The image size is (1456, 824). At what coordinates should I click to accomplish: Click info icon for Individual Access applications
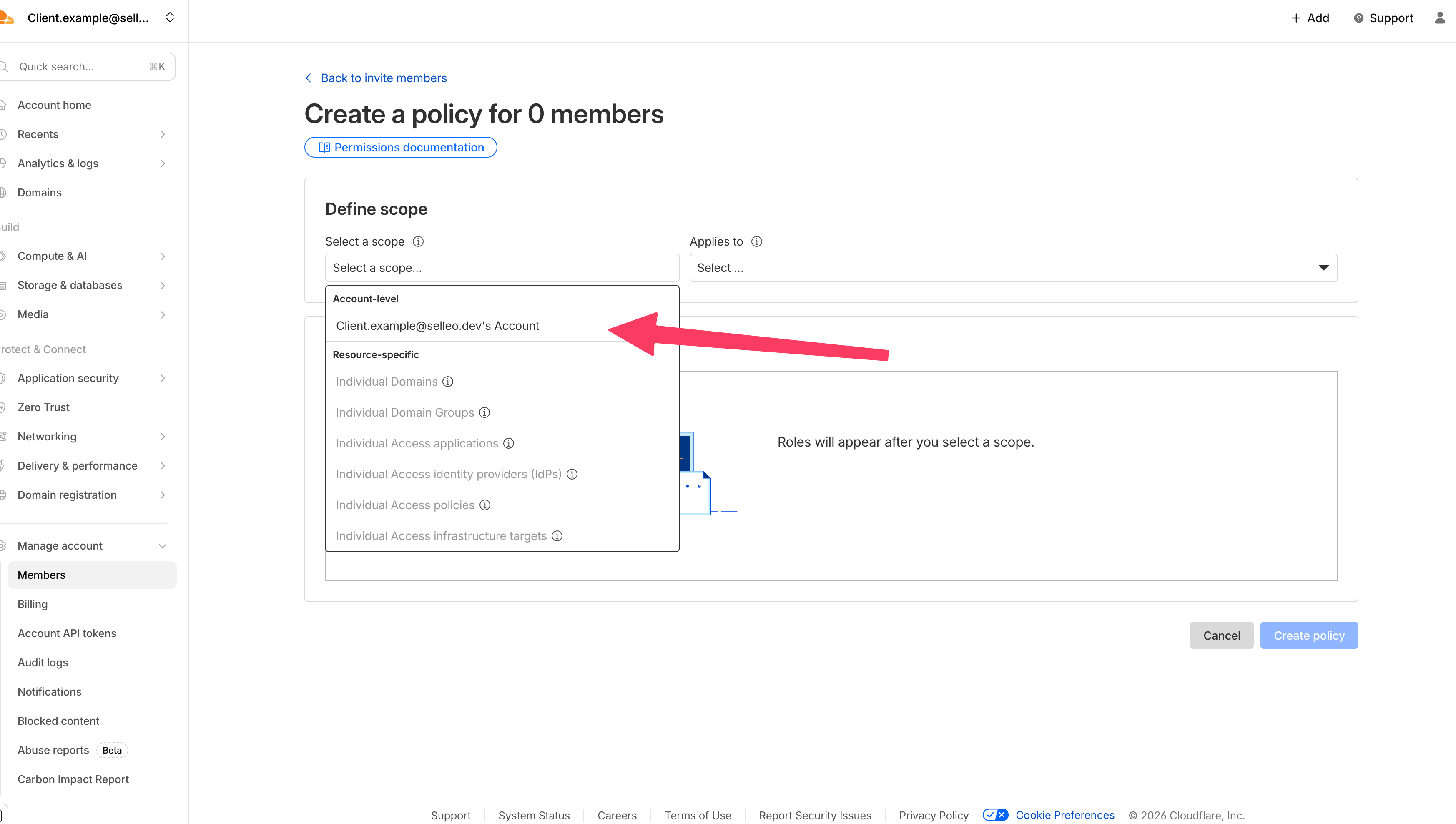[509, 443]
